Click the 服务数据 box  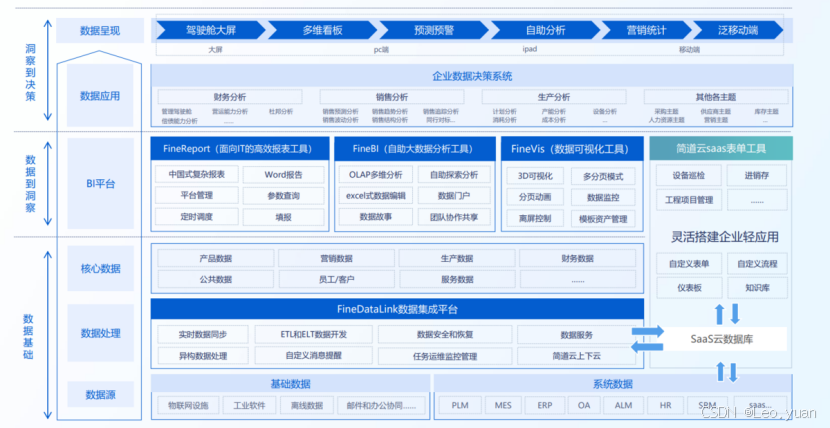click(457, 279)
